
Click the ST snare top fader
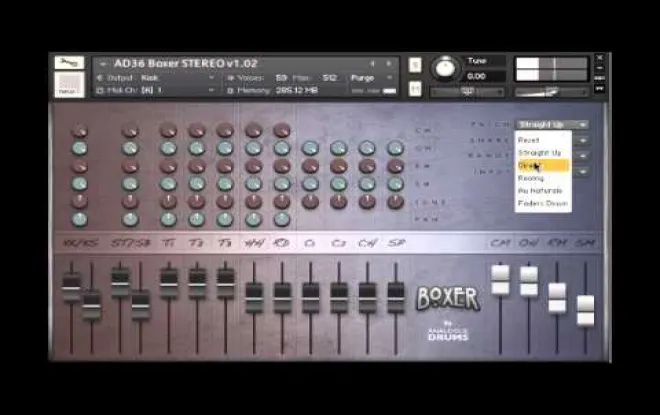tap(120, 282)
